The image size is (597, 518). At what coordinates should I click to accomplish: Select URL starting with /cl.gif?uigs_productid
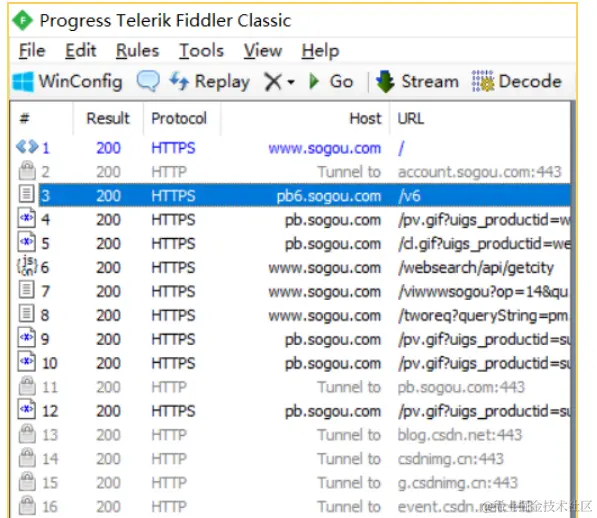484,244
